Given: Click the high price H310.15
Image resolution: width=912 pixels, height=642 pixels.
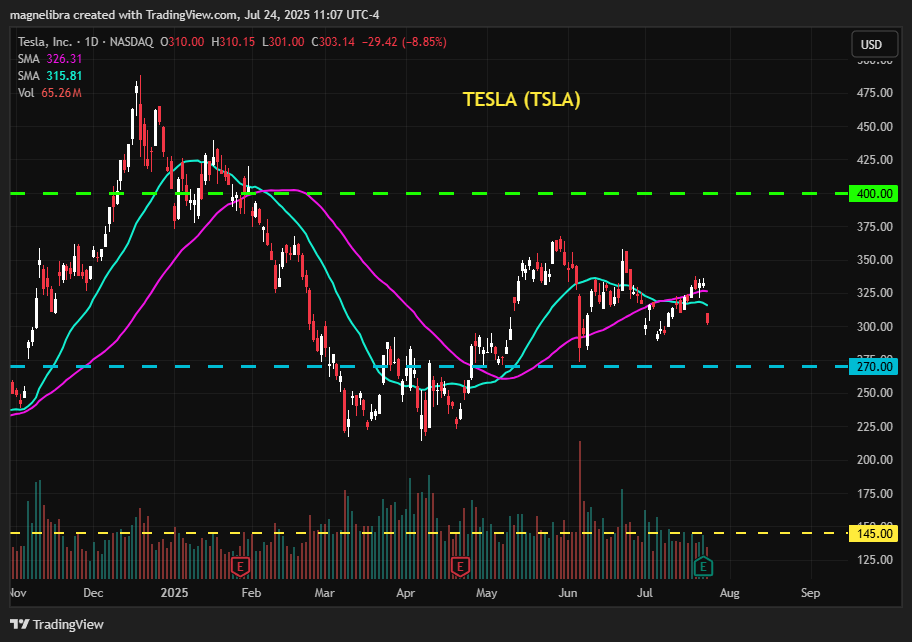Looking at the screenshot, I should pyautogui.click(x=233, y=42).
